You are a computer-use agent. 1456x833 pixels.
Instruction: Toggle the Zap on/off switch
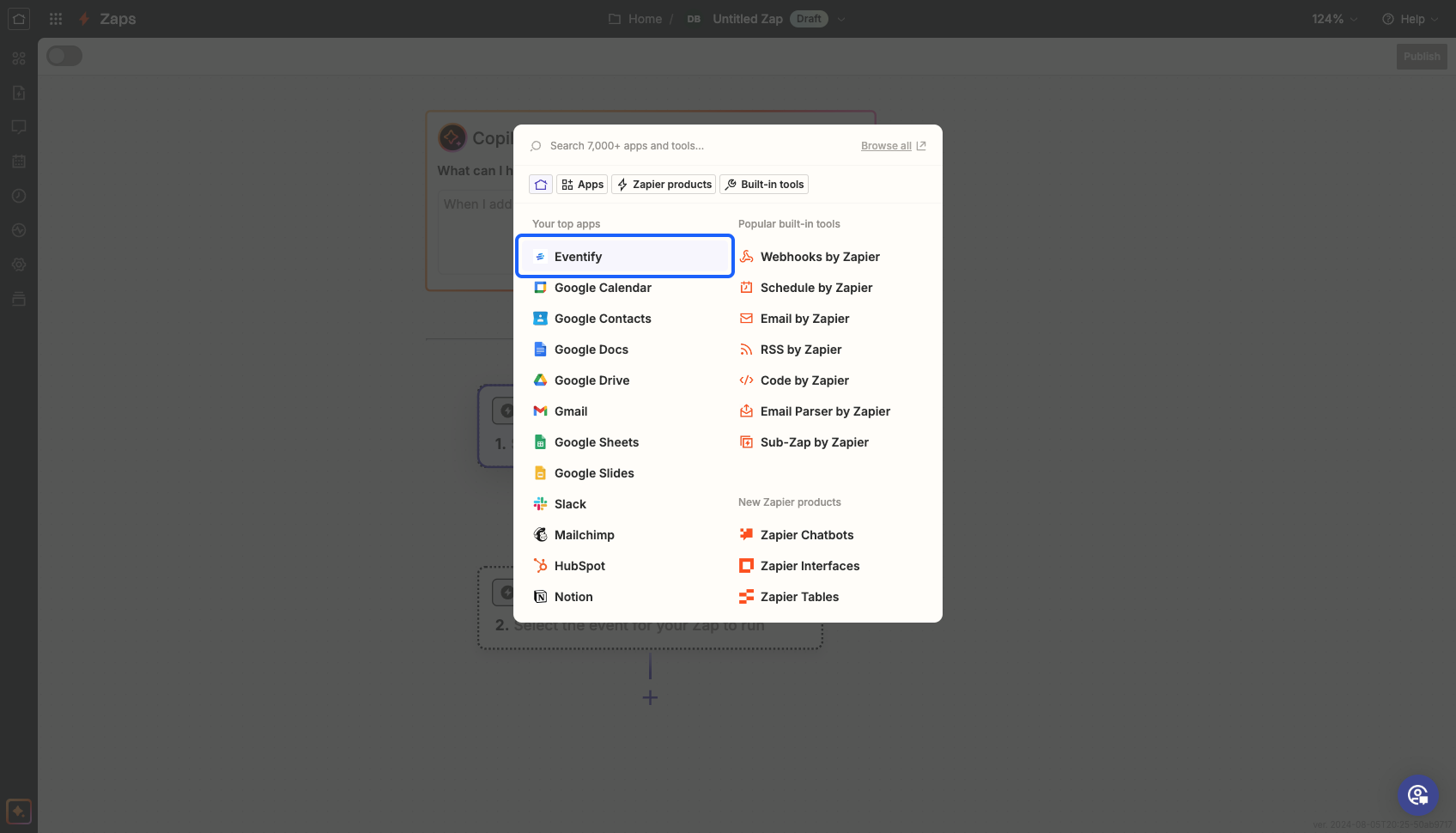(x=64, y=56)
